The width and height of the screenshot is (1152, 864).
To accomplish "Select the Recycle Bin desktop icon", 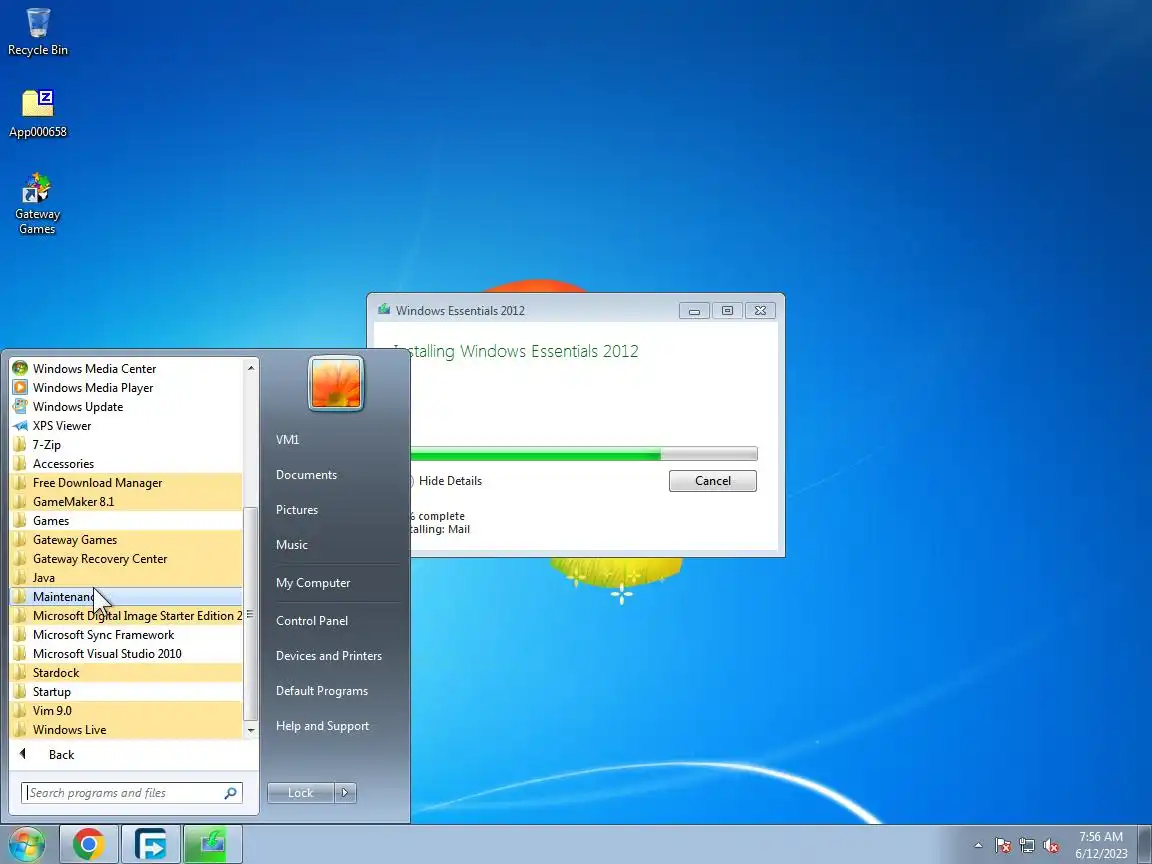I will coord(37,32).
